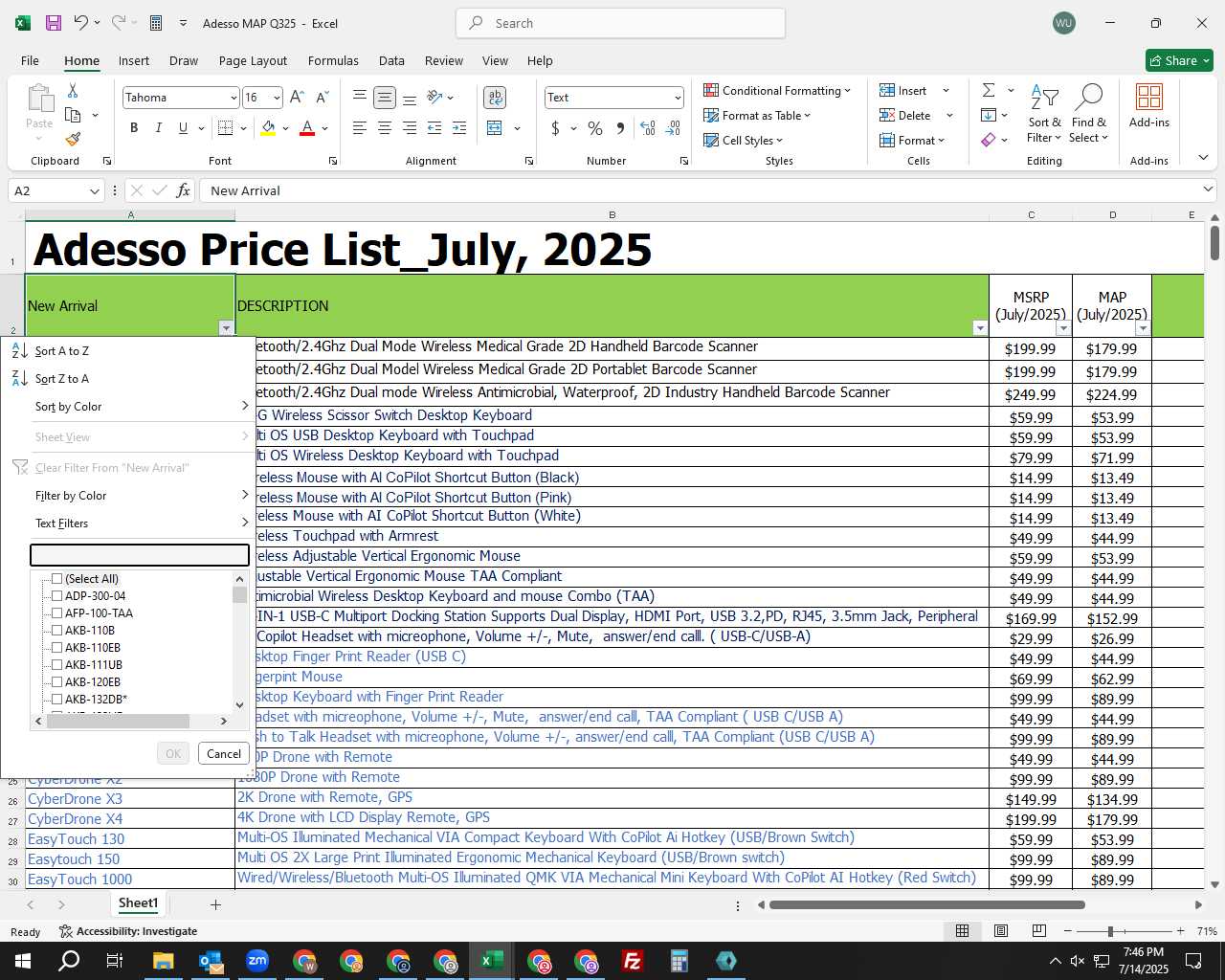Decrease font size with the smaller A icon
The height and width of the screenshot is (980, 1225).
pyautogui.click(x=322, y=97)
